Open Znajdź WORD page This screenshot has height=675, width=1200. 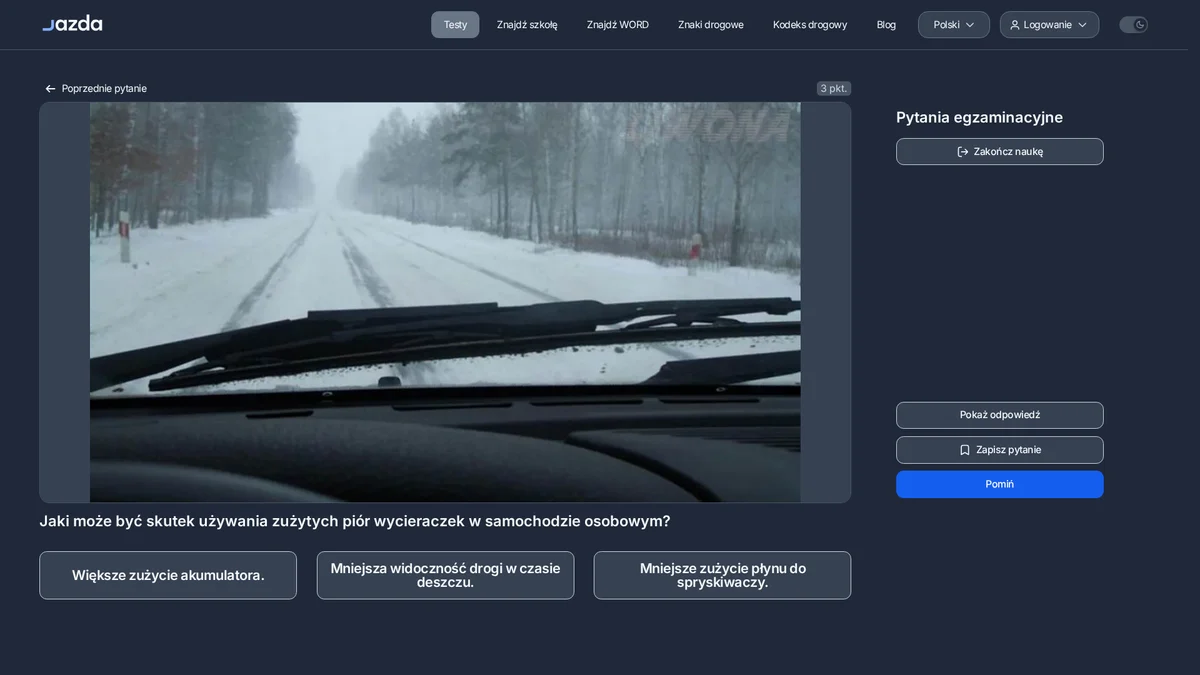[x=618, y=25]
